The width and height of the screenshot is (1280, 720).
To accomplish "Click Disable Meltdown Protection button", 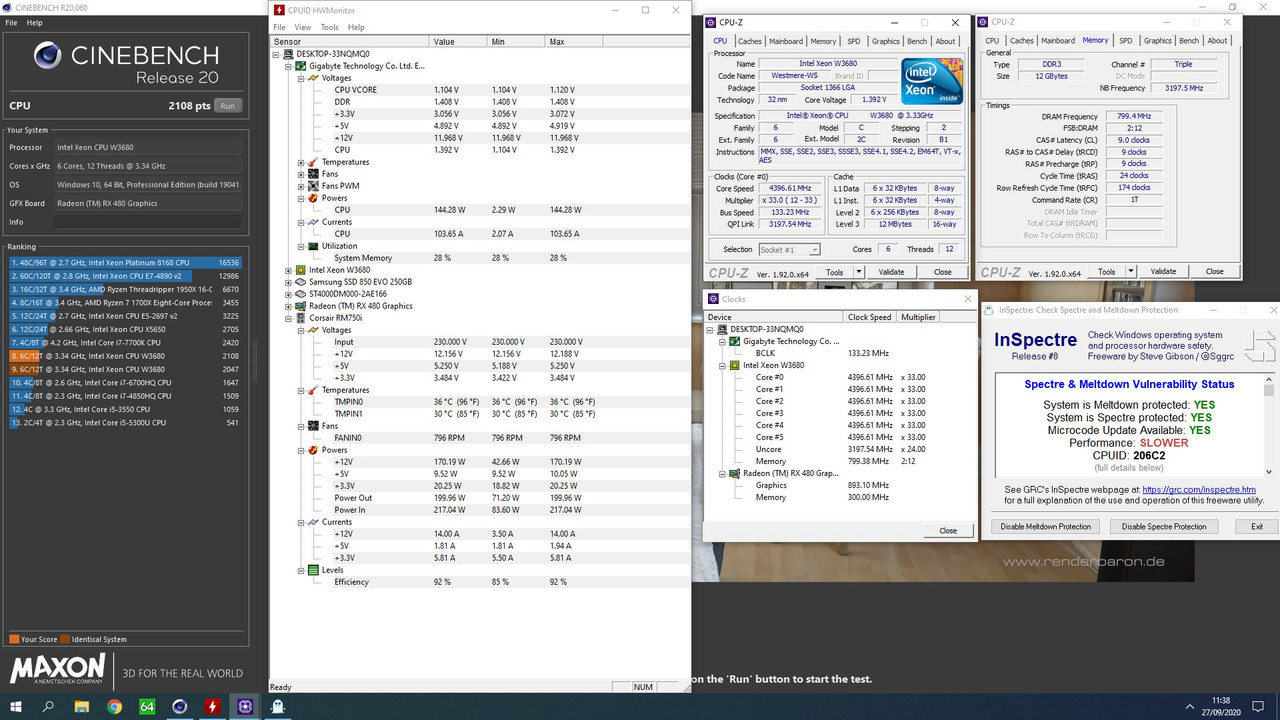I will coord(1046,526).
